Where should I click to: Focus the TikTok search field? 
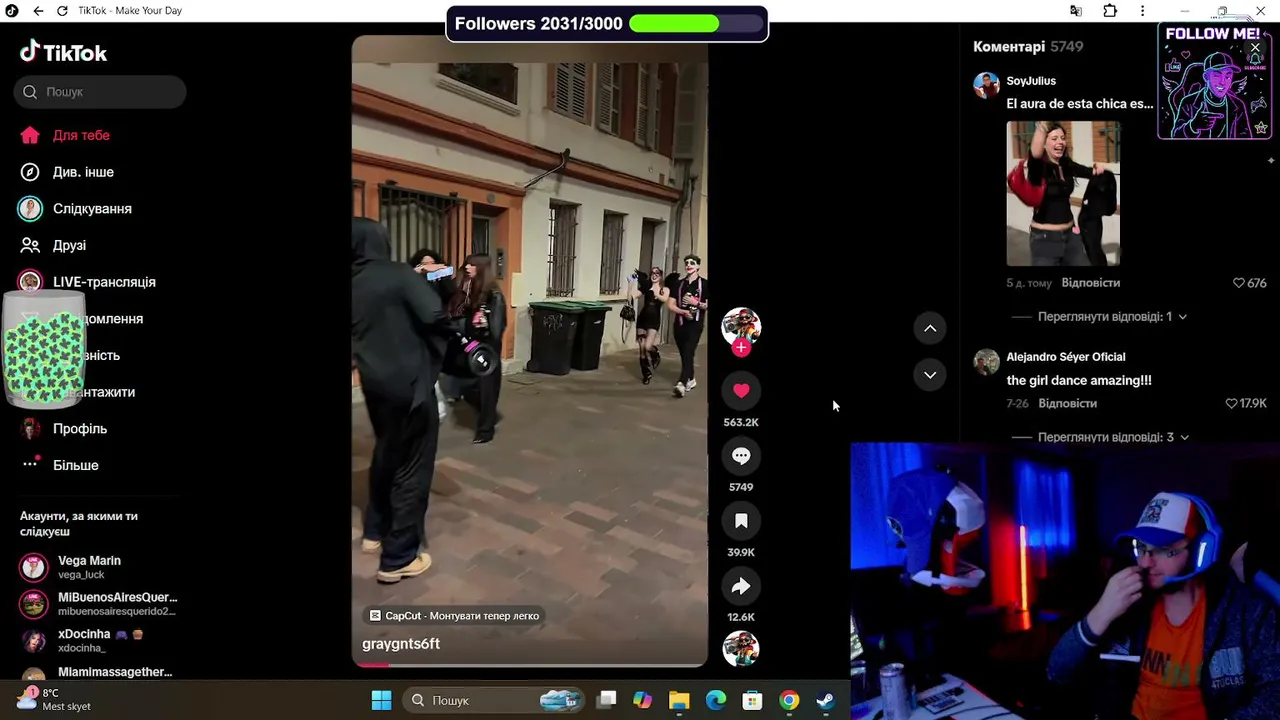coord(100,92)
